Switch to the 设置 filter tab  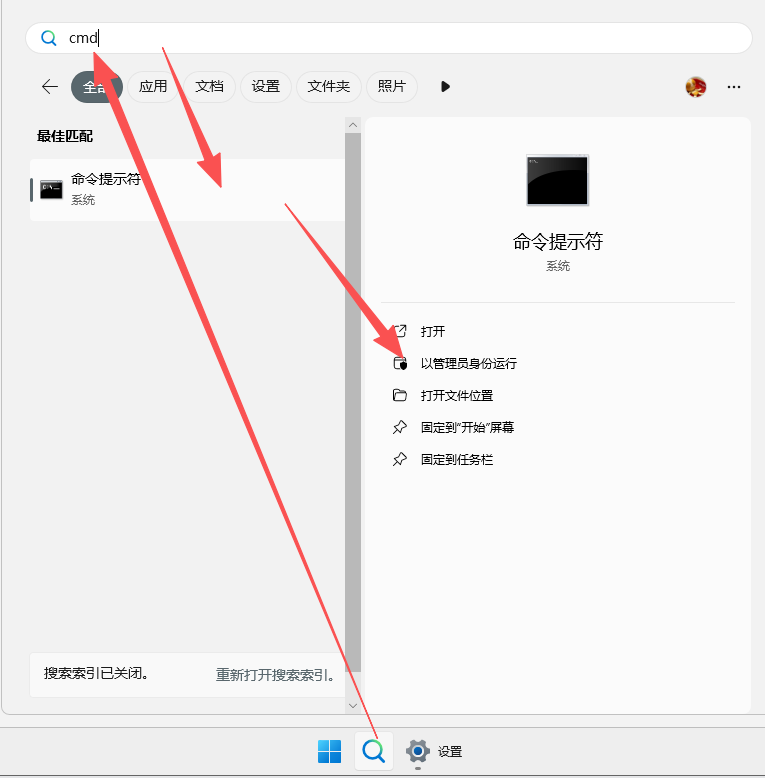tap(266, 87)
